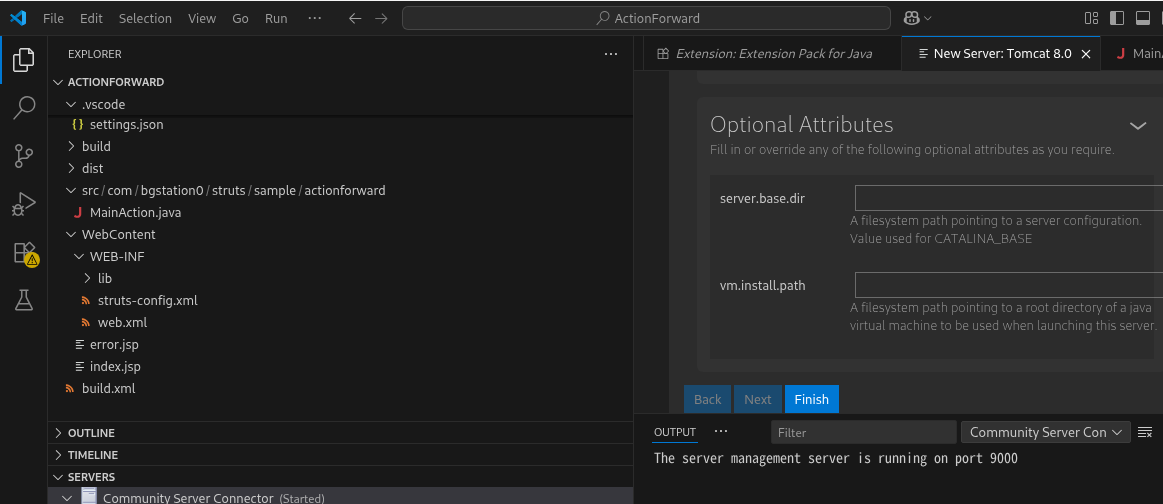Collapse the src/com/bgstation0 folder path
1163x504 pixels.
click(71, 190)
